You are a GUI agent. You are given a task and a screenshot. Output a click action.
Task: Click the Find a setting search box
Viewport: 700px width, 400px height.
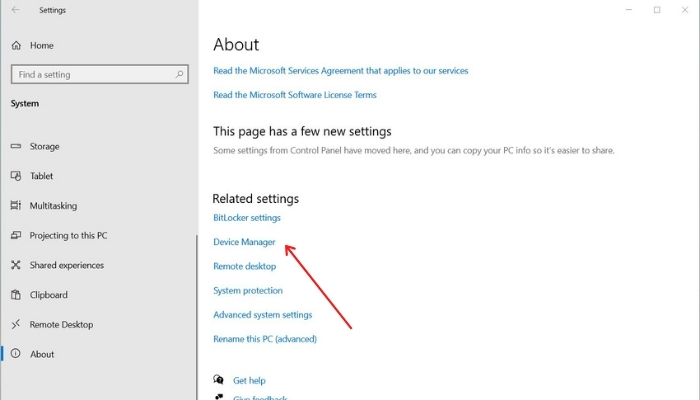pos(100,74)
